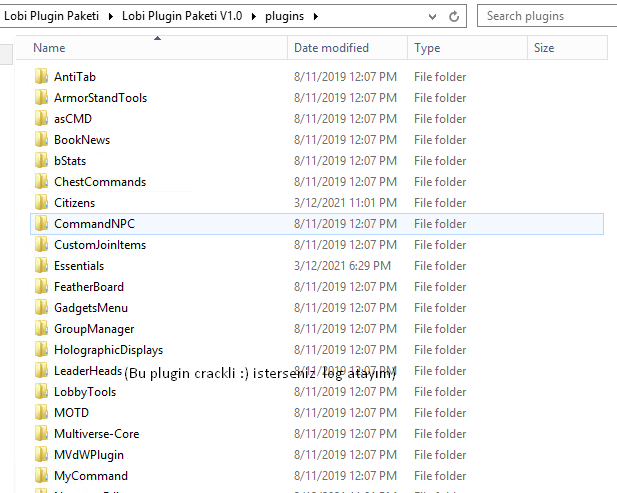Screen dimensions: 617x493
Task: Select the BookNews folder name
Action: 82,140
